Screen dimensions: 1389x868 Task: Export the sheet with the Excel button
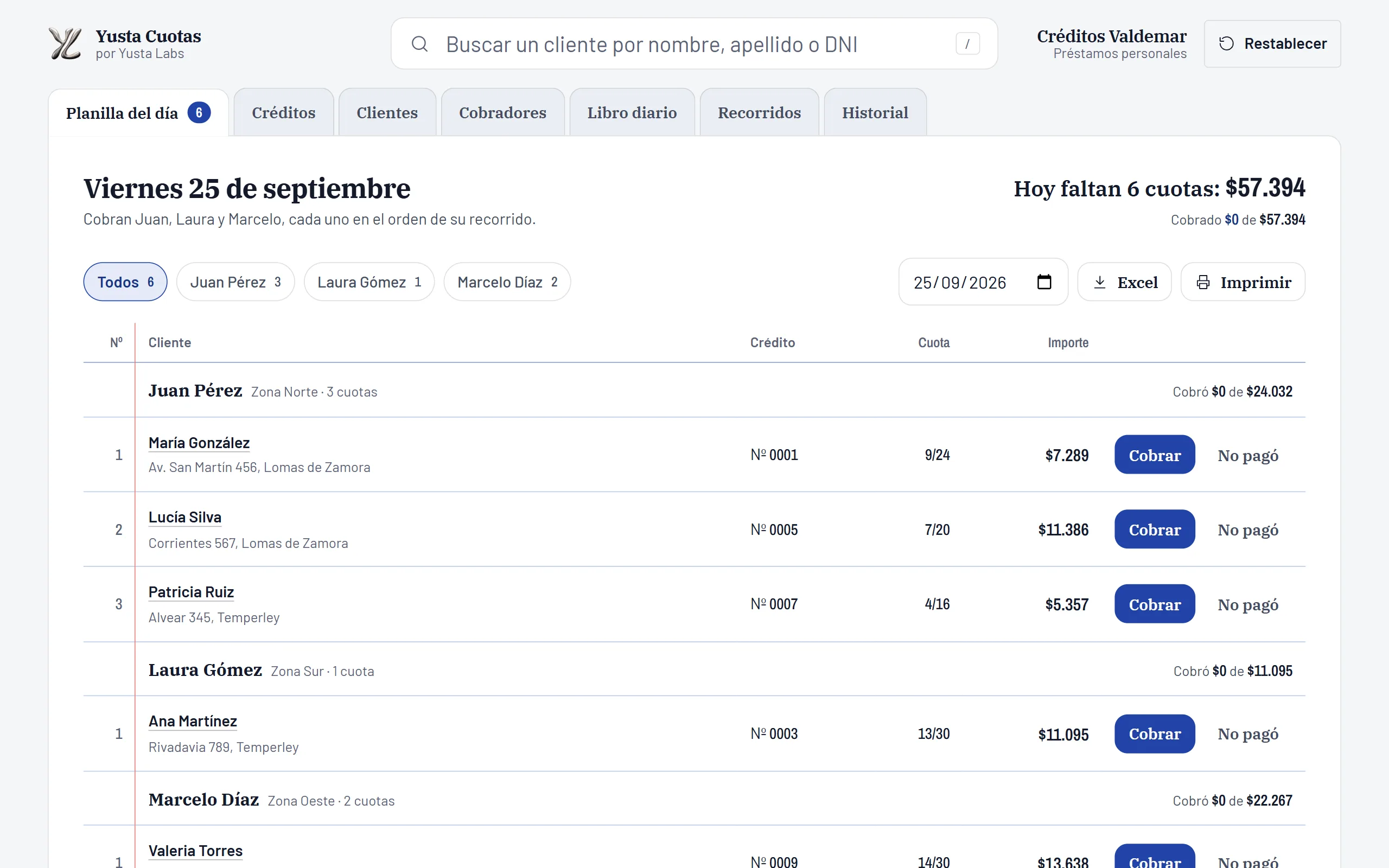pos(1124,282)
